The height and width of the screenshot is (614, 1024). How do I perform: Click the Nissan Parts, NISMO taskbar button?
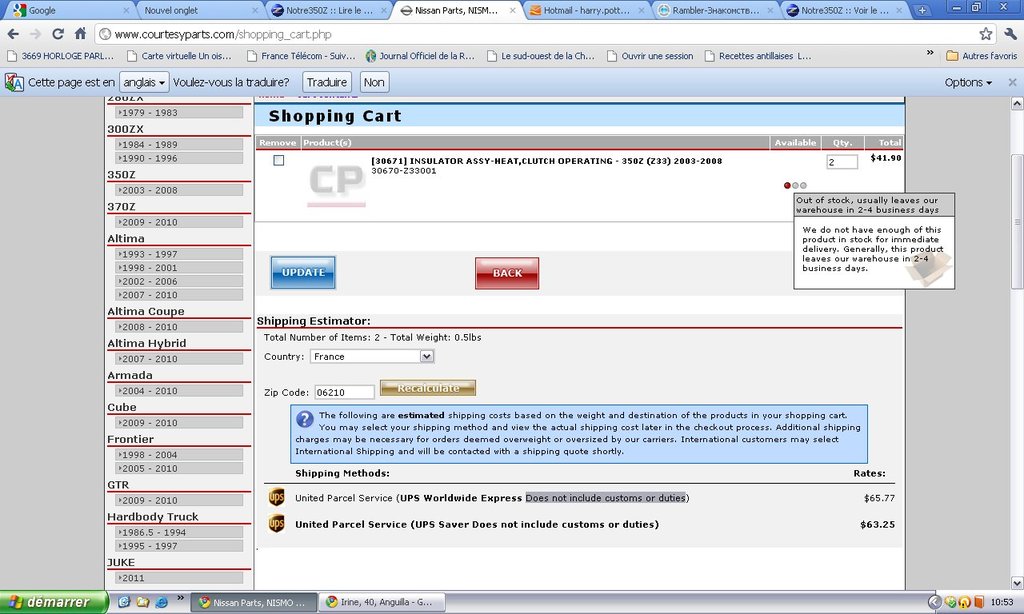click(x=254, y=602)
